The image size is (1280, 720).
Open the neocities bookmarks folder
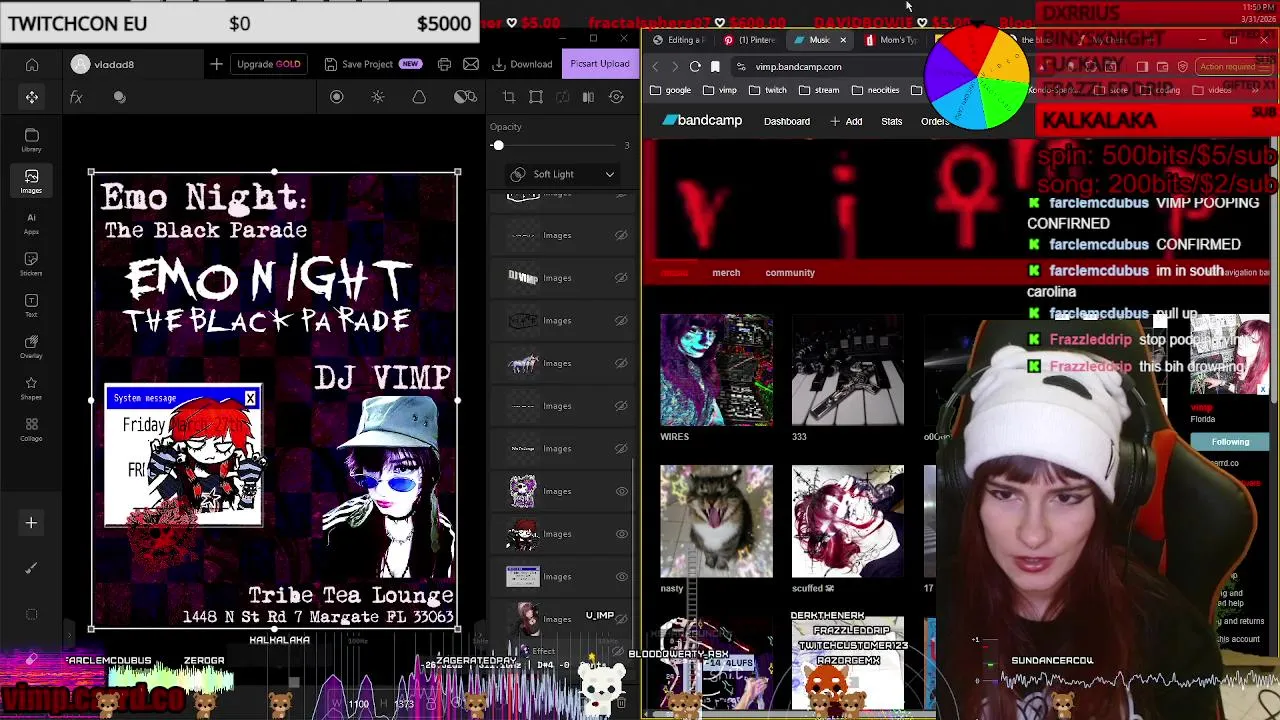[875, 90]
